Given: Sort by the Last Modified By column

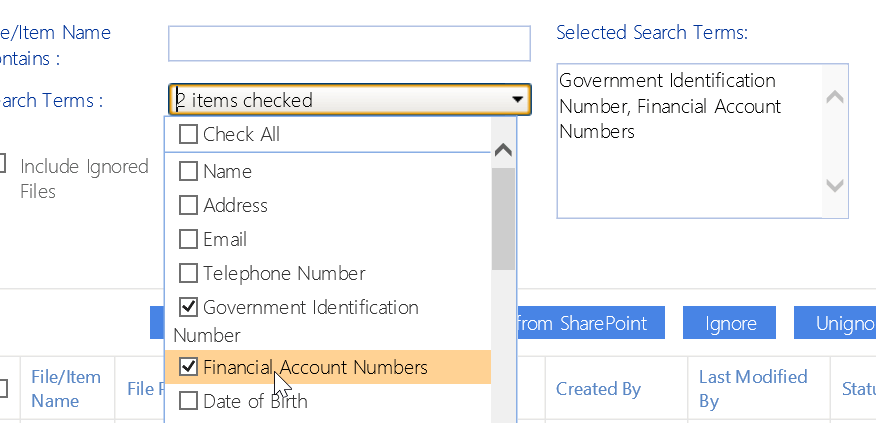Looking at the screenshot, I should tap(753, 389).
